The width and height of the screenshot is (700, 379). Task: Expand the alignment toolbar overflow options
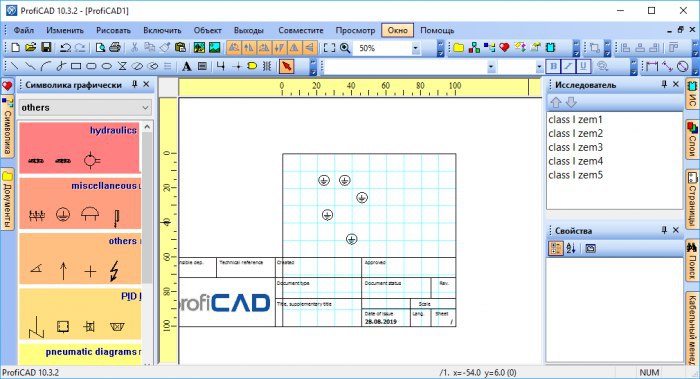695,48
